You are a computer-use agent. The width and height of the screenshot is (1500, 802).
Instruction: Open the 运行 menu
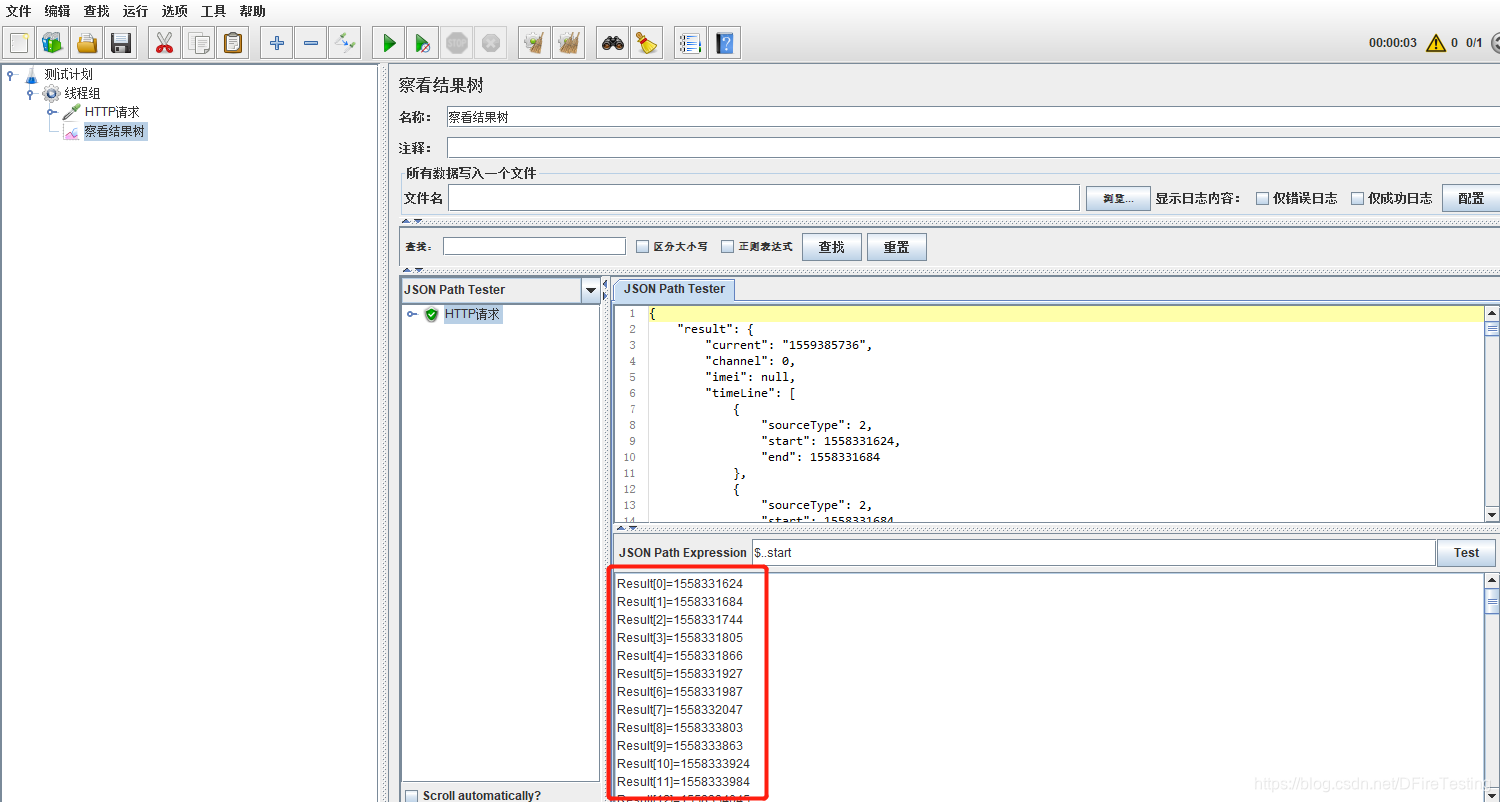136,11
